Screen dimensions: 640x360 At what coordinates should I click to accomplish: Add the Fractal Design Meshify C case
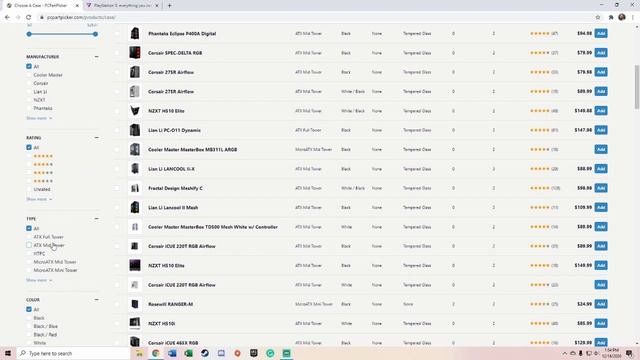point(601,188)
